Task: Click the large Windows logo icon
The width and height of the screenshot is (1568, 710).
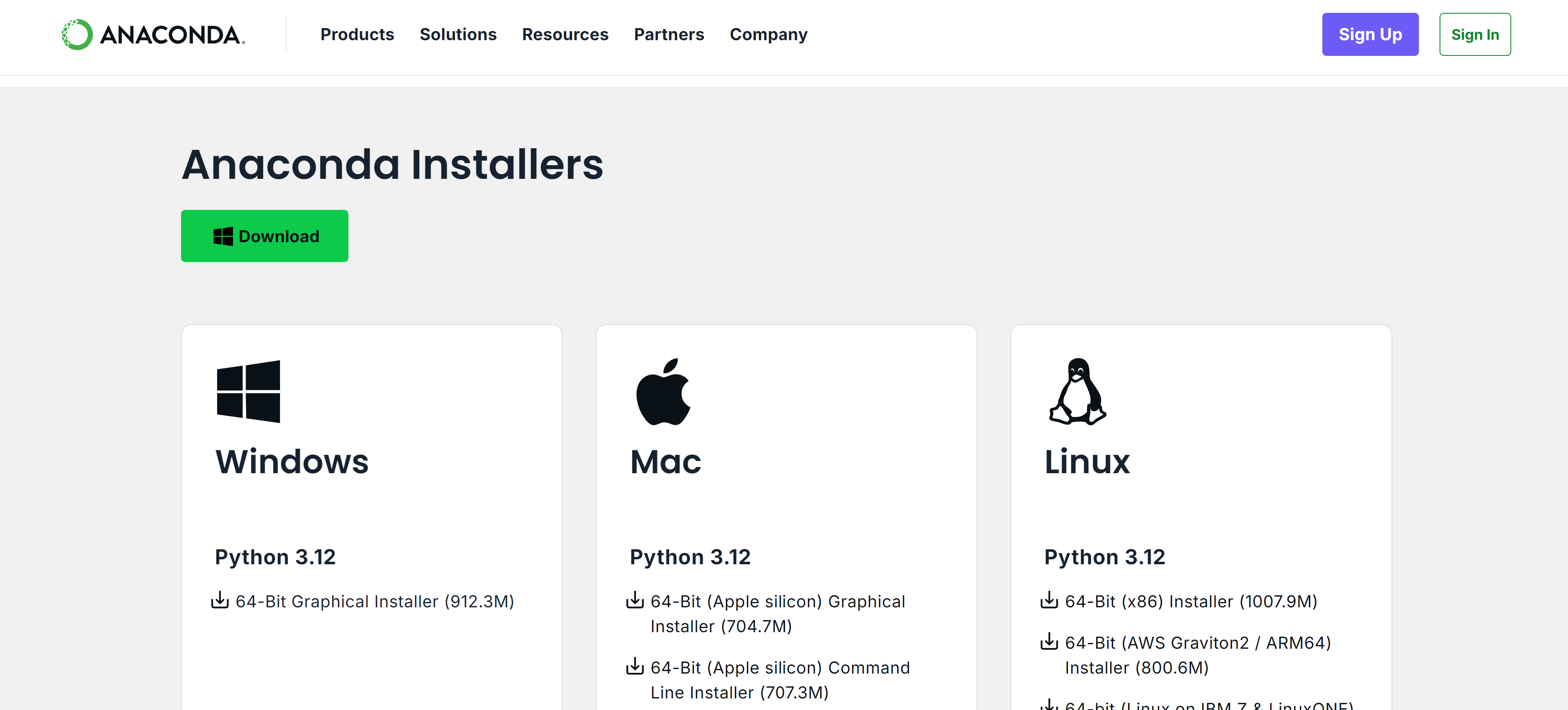Action: pos(248,391)
